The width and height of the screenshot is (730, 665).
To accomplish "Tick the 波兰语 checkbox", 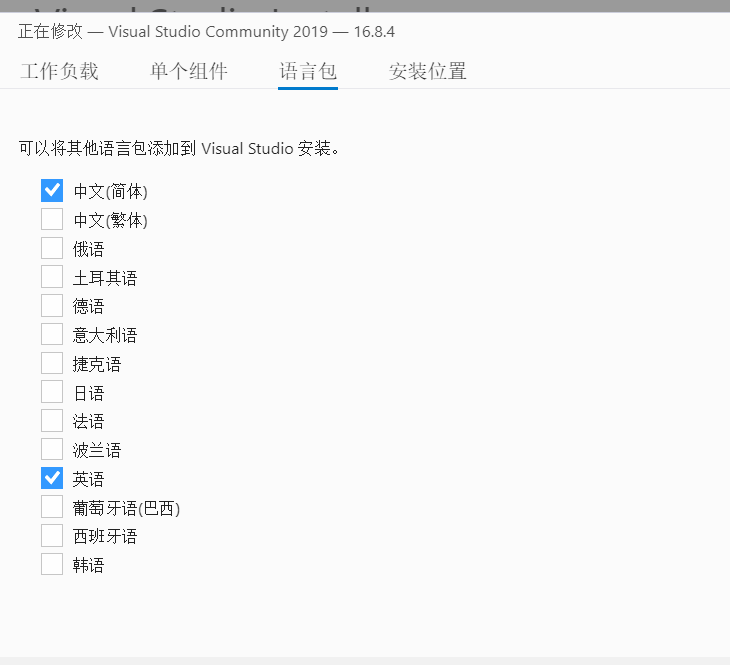I will pyautogui.click(x=52, y=449).
